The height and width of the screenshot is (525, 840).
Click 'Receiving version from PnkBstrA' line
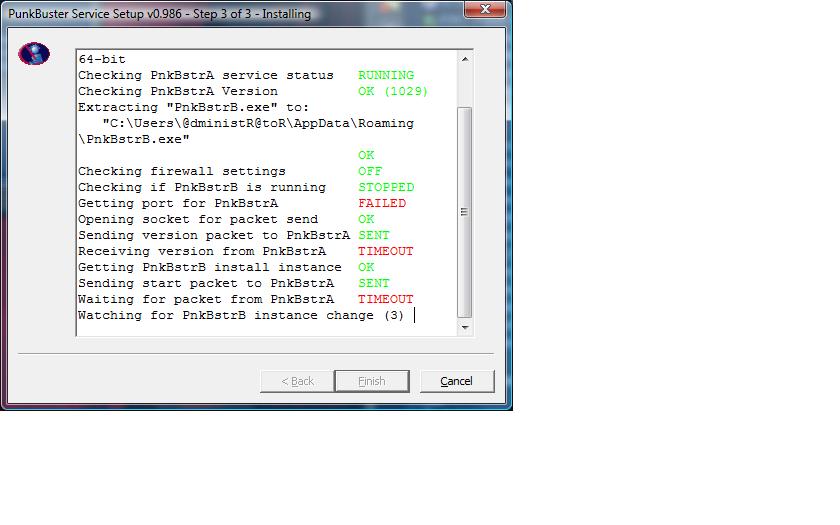click(x=202, y=251)
